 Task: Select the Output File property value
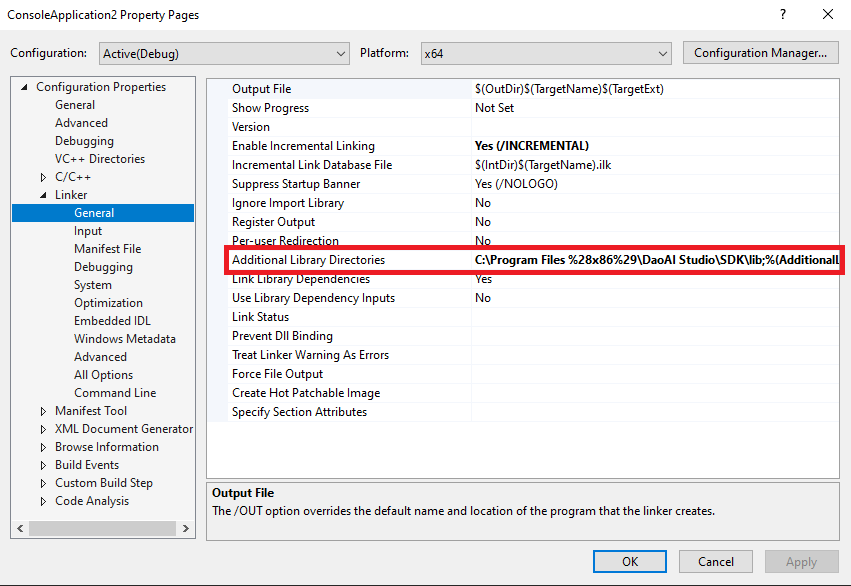656,89
